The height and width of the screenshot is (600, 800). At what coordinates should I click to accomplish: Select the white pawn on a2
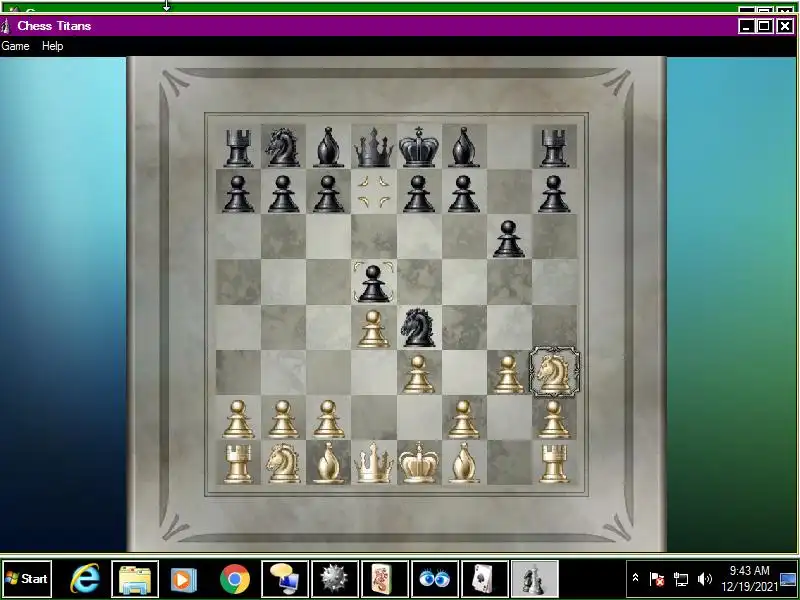pos(238,419)
